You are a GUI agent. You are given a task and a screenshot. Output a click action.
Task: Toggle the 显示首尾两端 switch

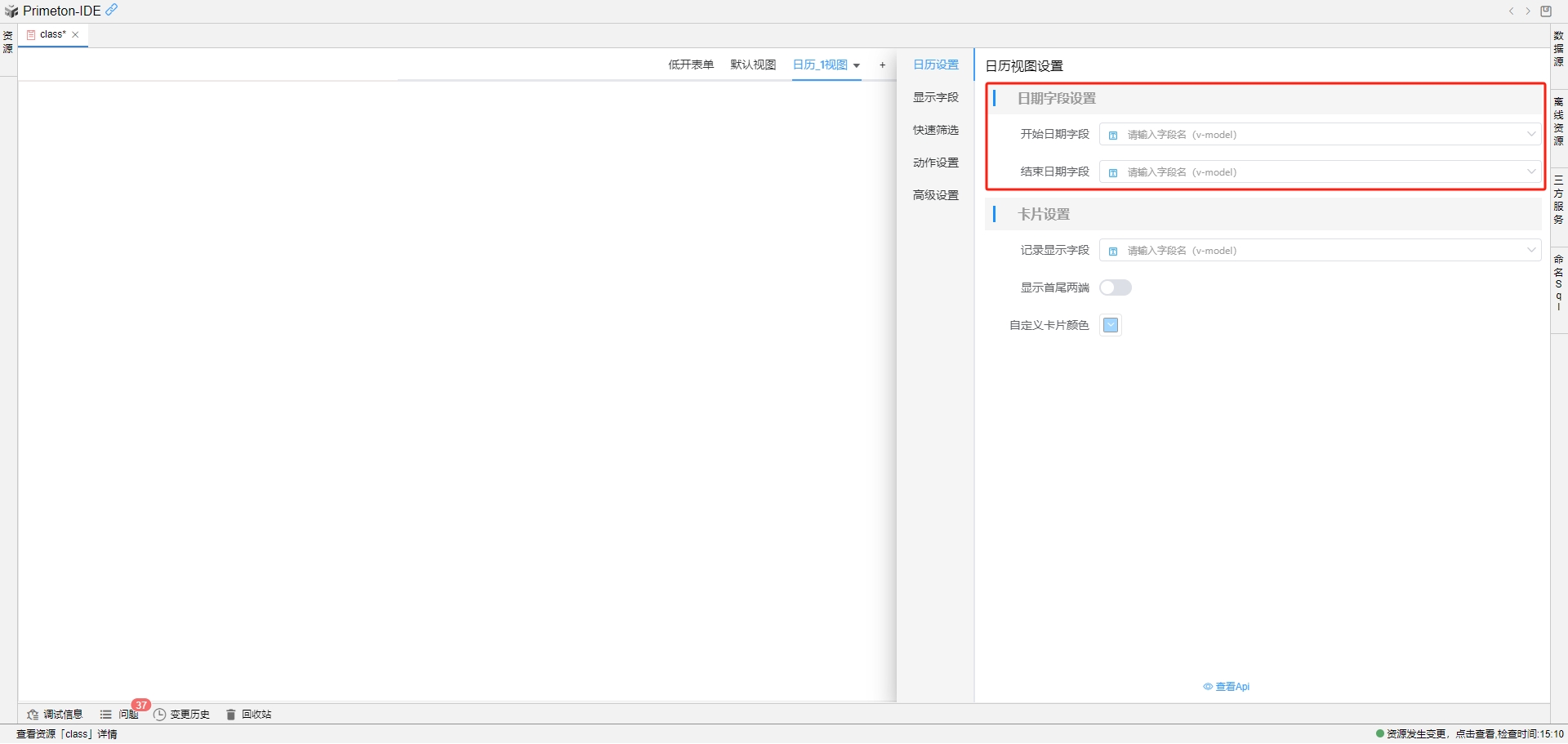(x=1115, y=287)
